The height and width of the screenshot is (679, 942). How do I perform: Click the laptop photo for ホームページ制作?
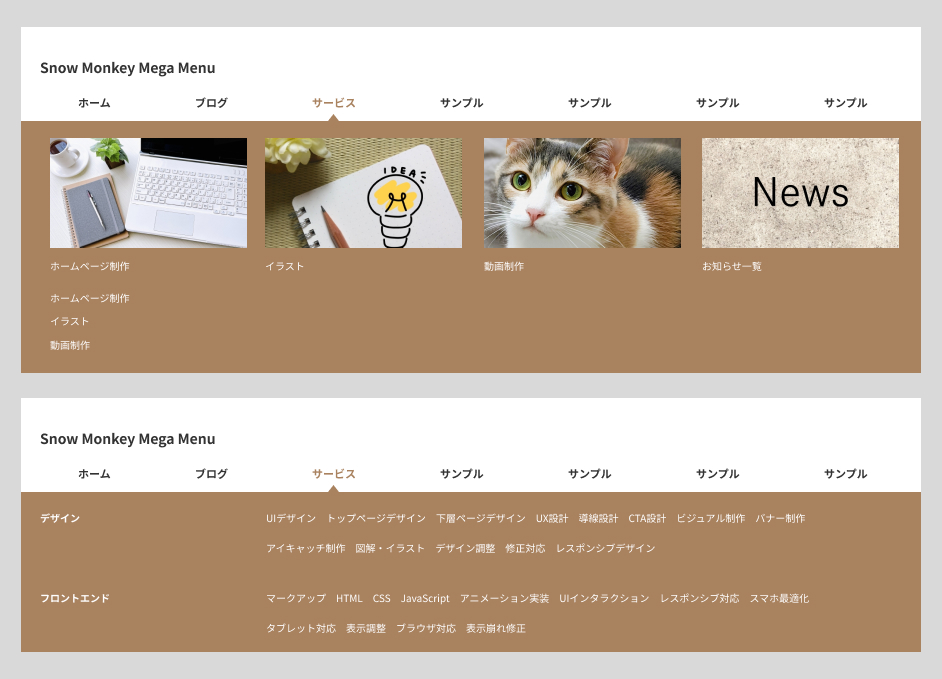[148, 192]
